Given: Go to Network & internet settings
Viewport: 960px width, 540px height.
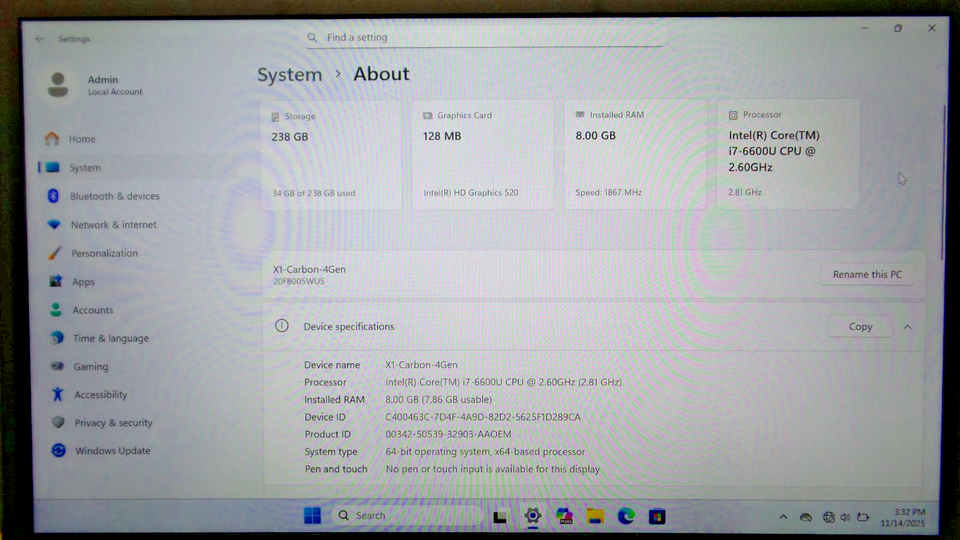Looking at the screenshot, I should point(113,225).
